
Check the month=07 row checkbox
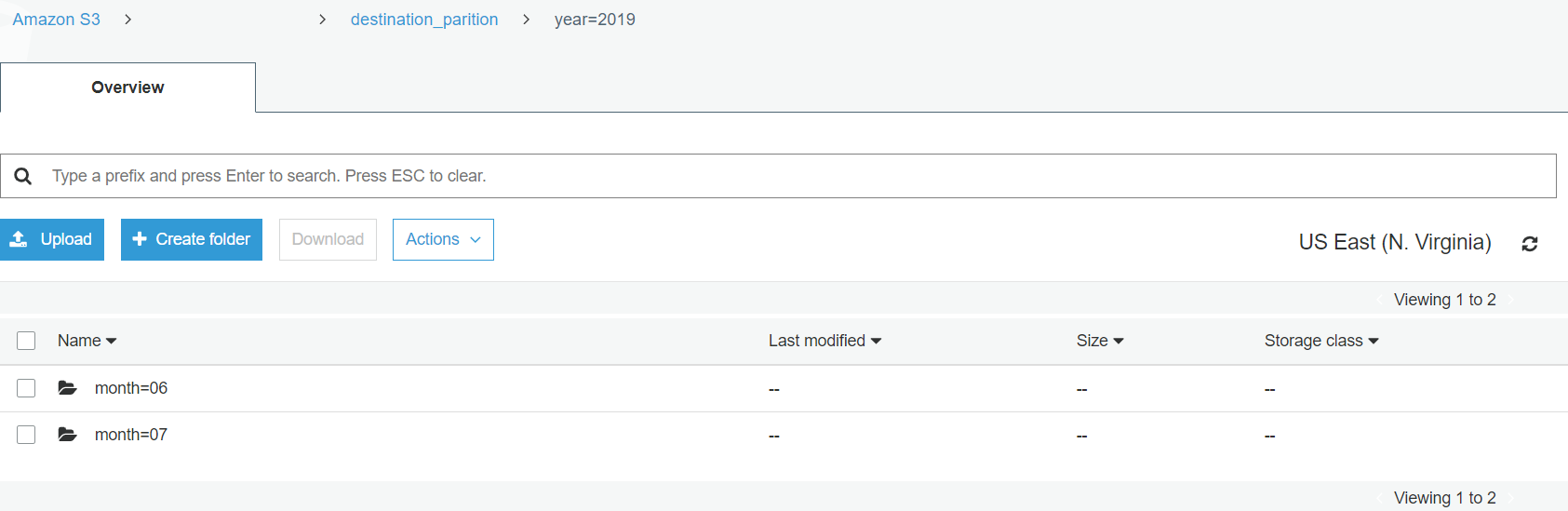(26, 435)
